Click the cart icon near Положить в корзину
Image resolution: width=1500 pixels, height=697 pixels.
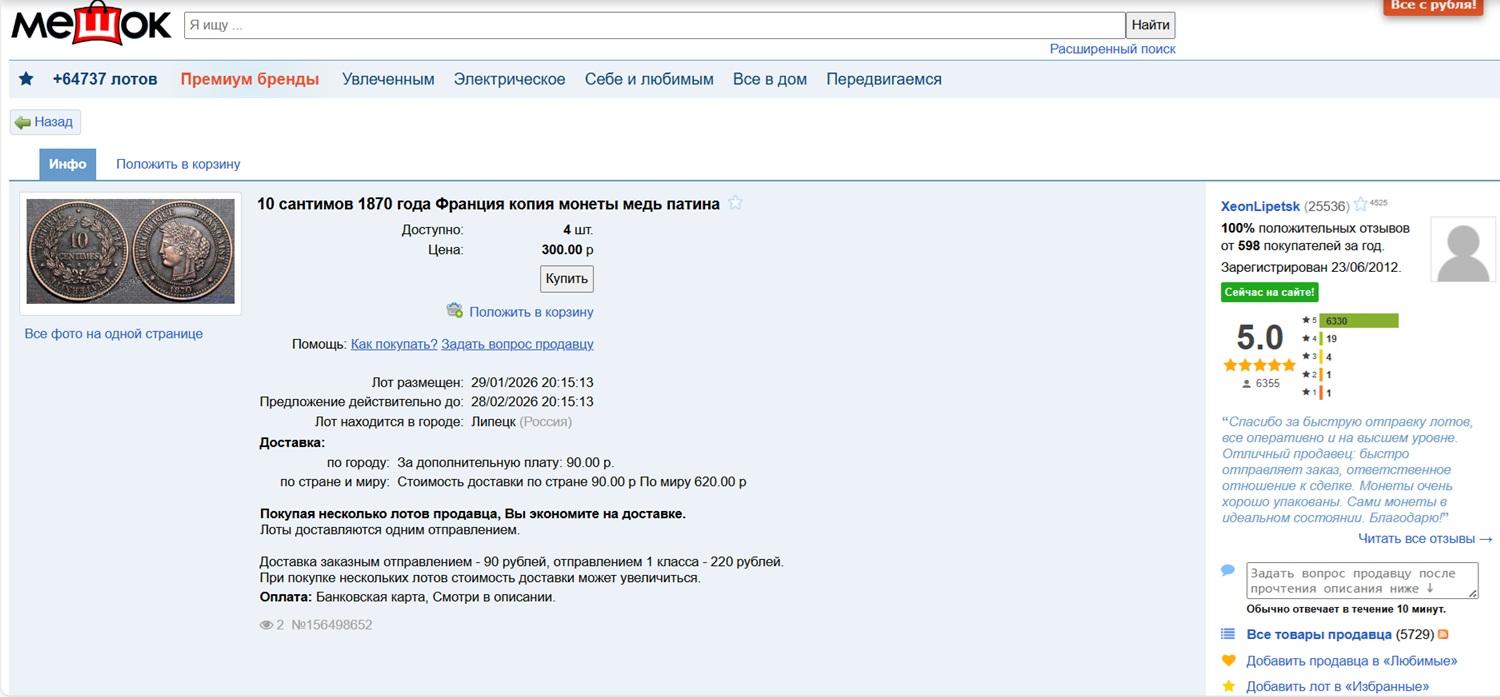(x=454, y=311)
